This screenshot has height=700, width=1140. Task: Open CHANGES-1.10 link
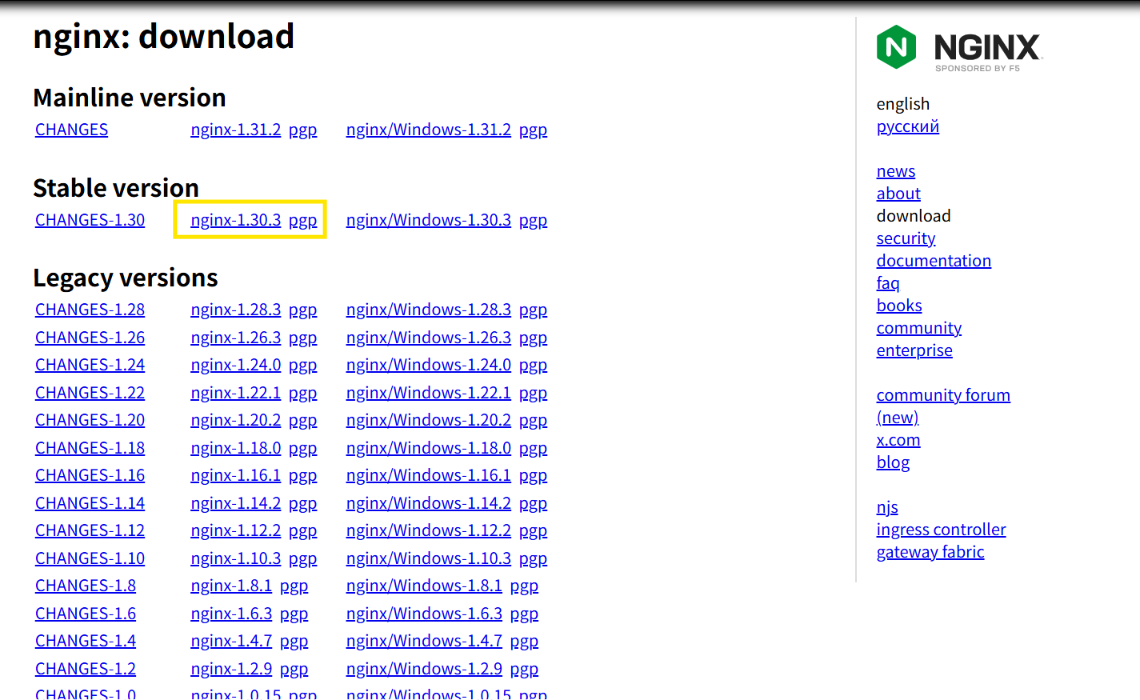[90, 558]
